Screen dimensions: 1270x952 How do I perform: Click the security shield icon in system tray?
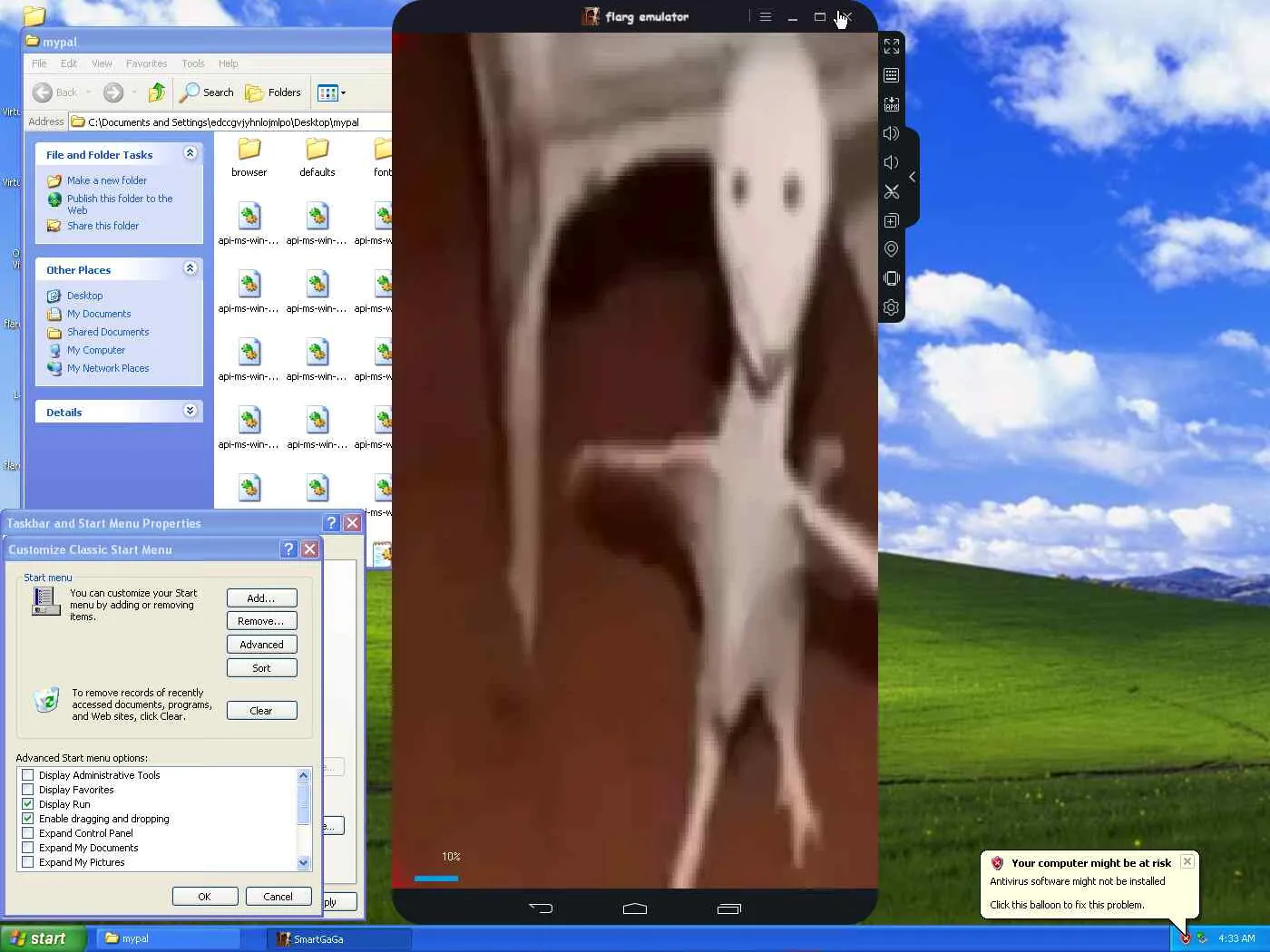click(1185, 938)
